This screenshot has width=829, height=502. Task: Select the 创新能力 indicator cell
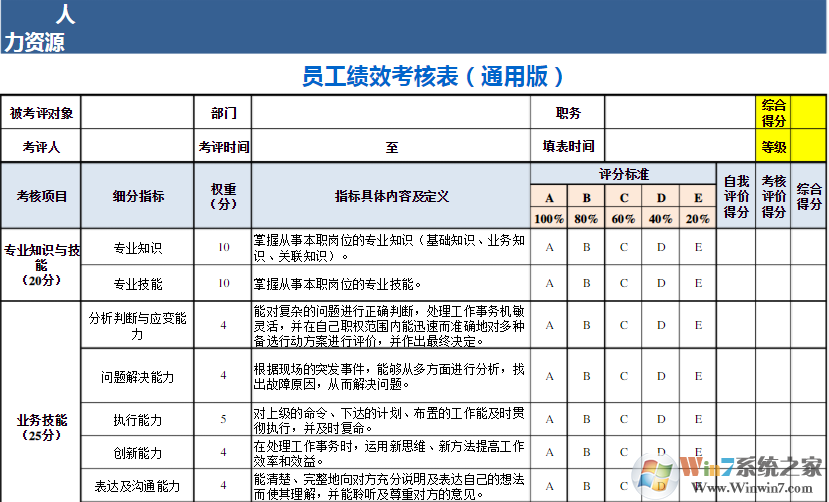(x=137, y=453)
